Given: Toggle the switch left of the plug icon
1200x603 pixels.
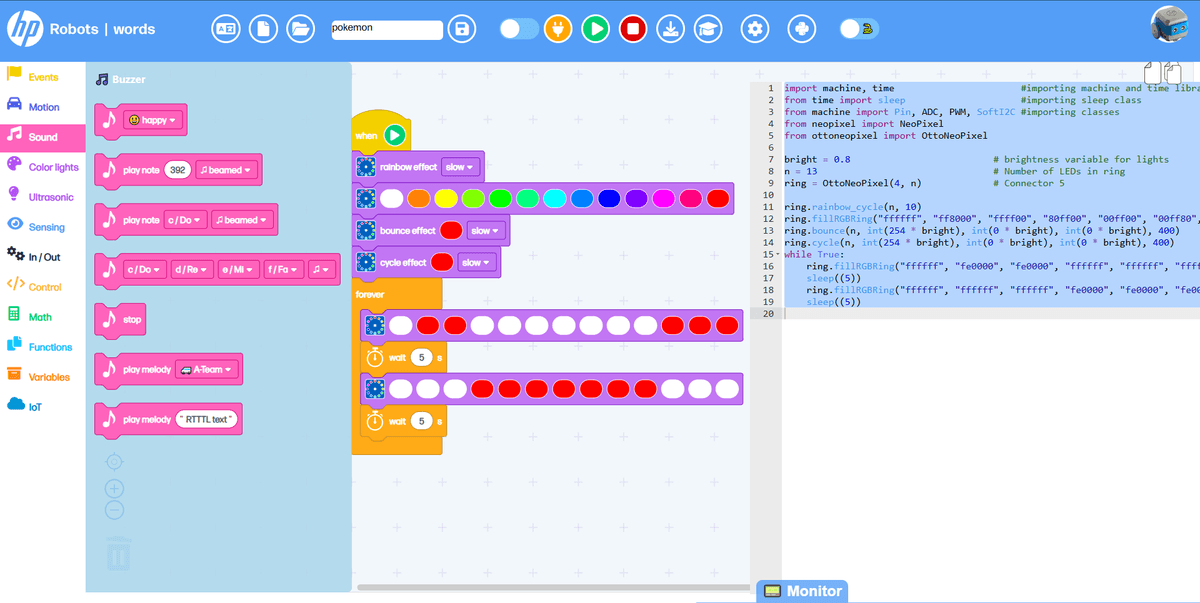Looking at the screenshot, I should point(519,29).
